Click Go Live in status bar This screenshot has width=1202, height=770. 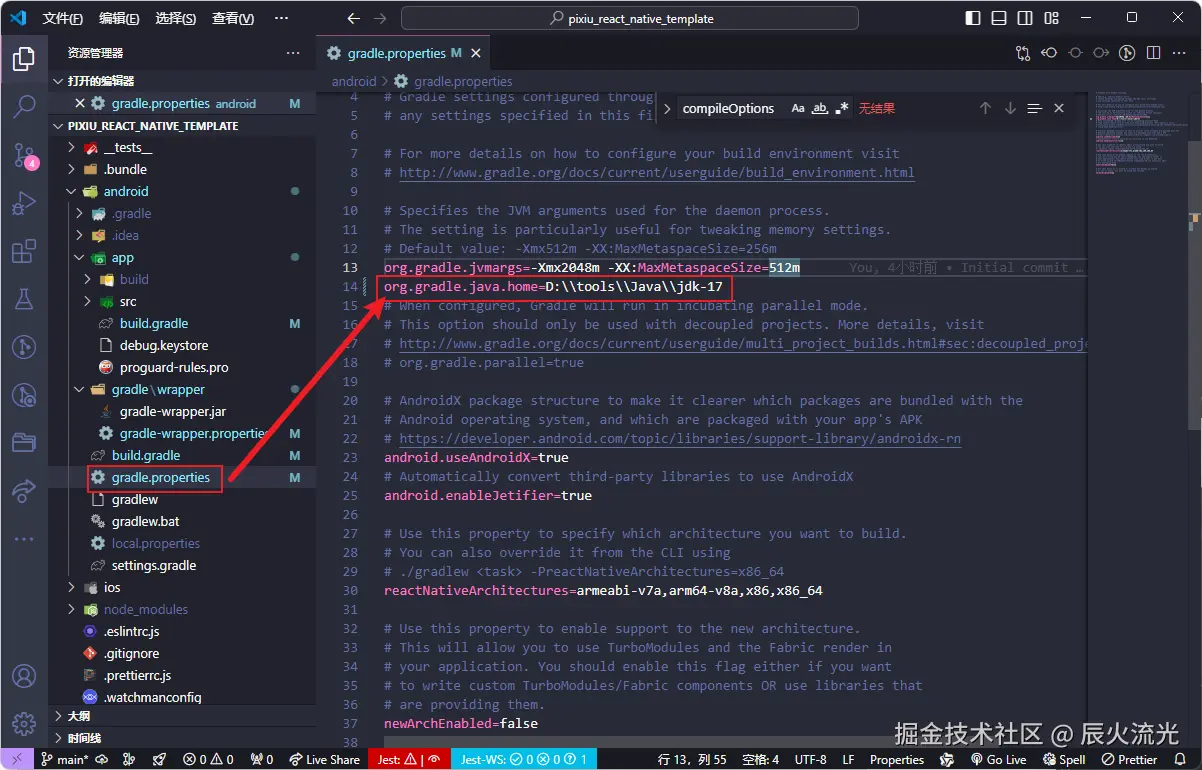click(998, 759)
